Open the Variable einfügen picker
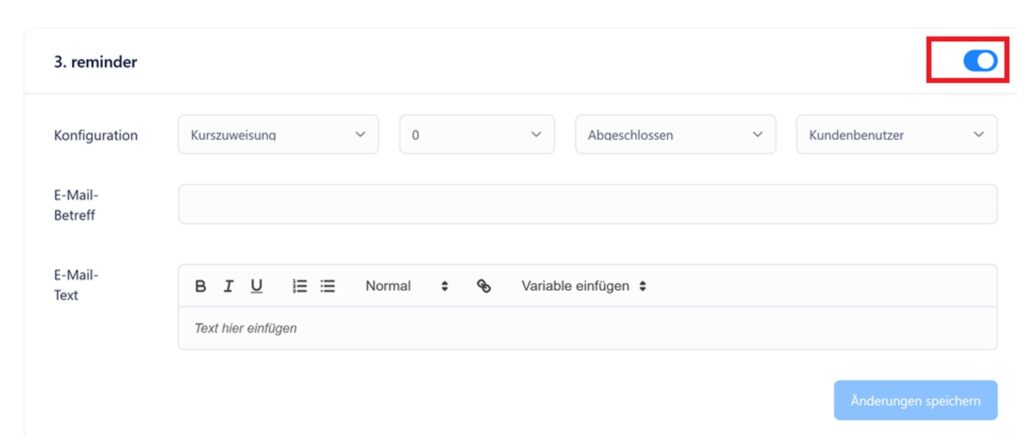 [584, 286]
